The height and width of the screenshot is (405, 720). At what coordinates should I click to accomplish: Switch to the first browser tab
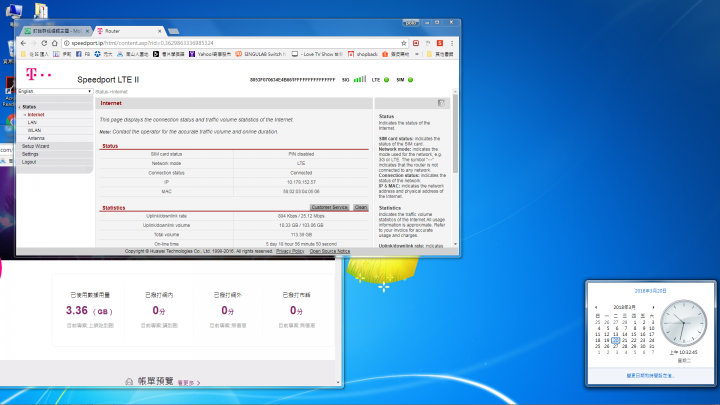54,31
